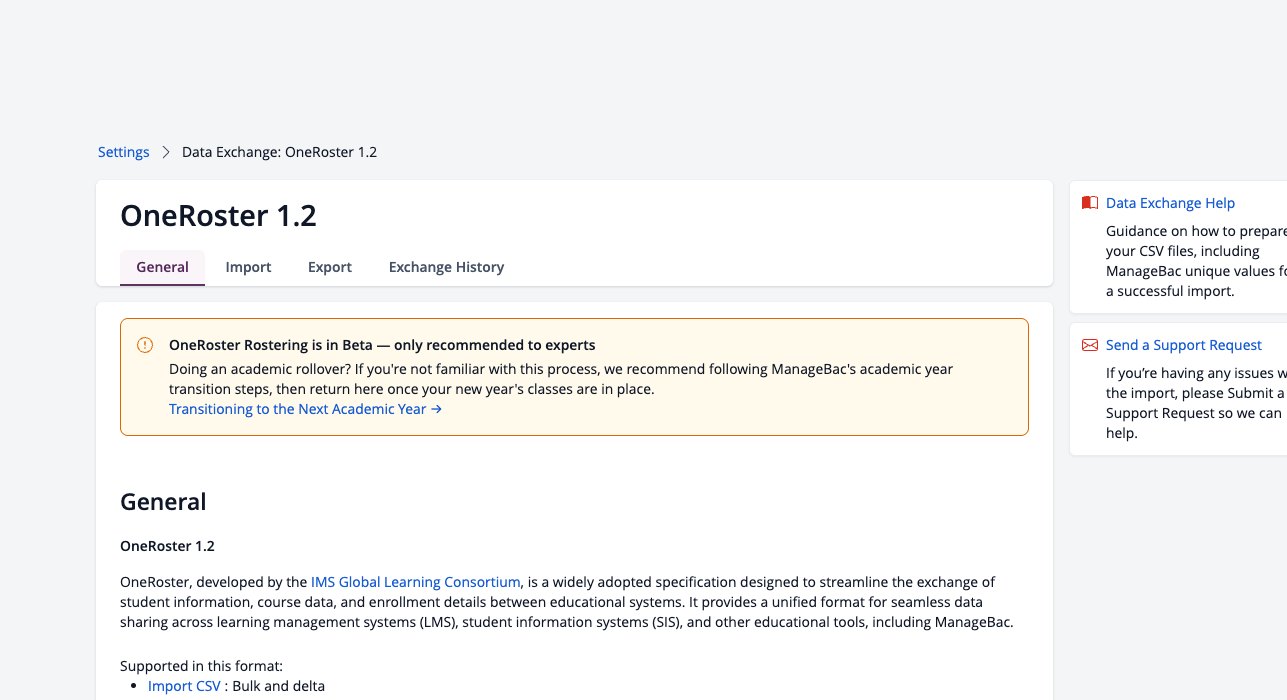The width and height of the screenshot is (1287, 700).
Task: Open the Import CSV link
Action: point(184,686)
